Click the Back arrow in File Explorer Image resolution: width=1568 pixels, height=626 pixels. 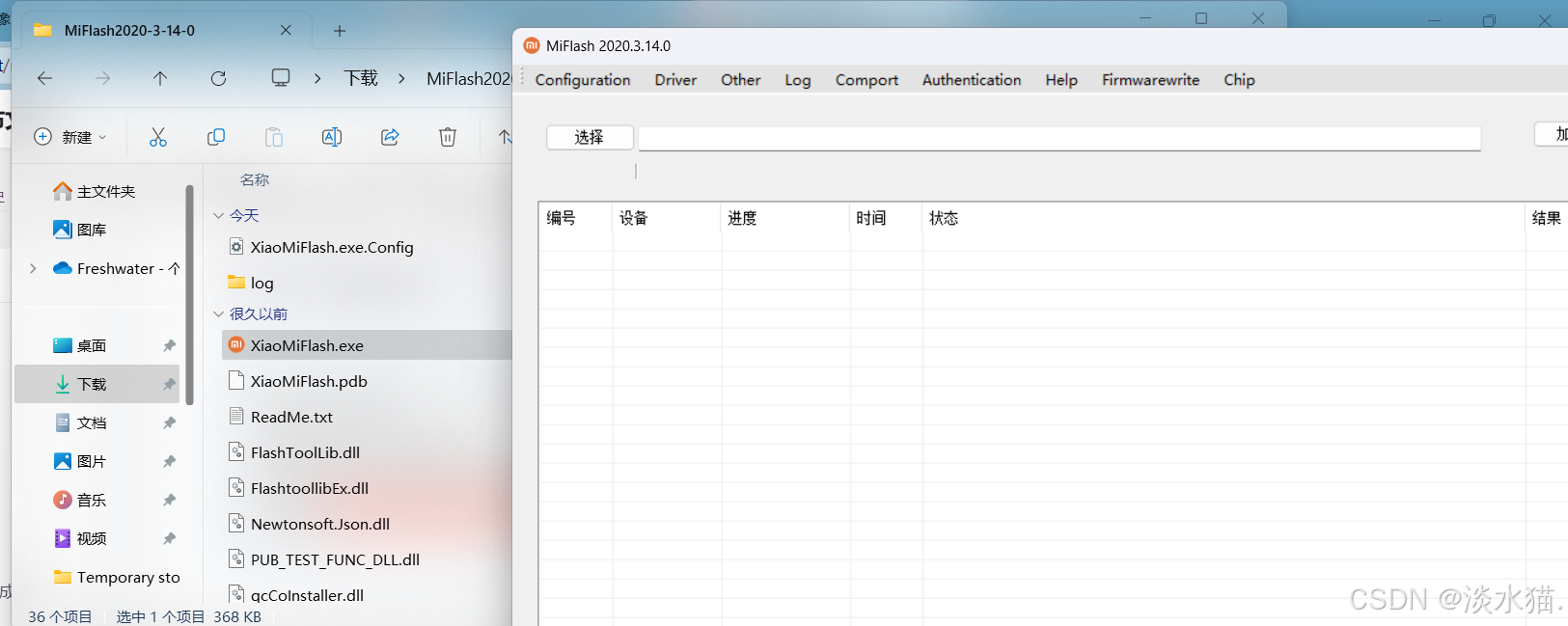[x=44, y=78]
